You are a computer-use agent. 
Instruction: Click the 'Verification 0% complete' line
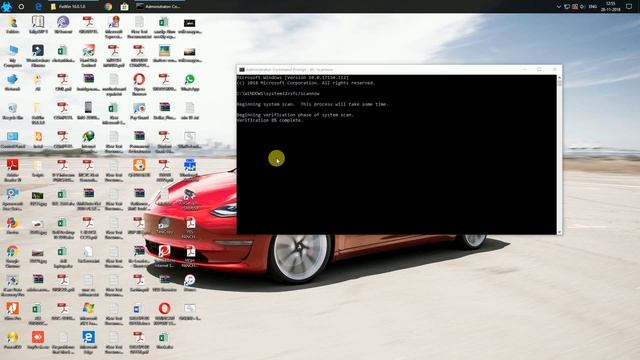point(270,120)
